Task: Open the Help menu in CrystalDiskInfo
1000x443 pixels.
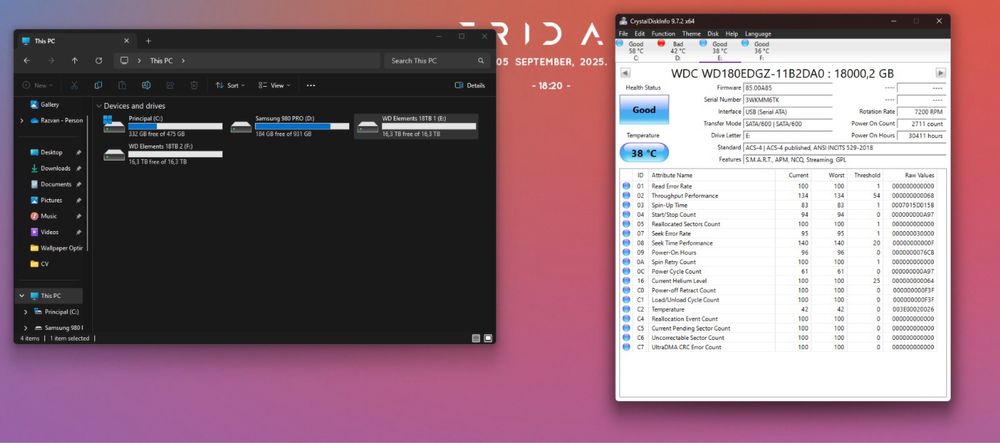Action: pyautogui.click(x=732, y=34)
